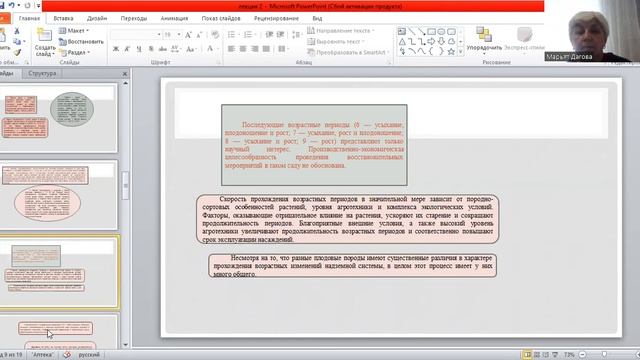Toggle Underline (Ч) formatting
The width and height of the screenshot is (640, 360).
coord(139,49)
